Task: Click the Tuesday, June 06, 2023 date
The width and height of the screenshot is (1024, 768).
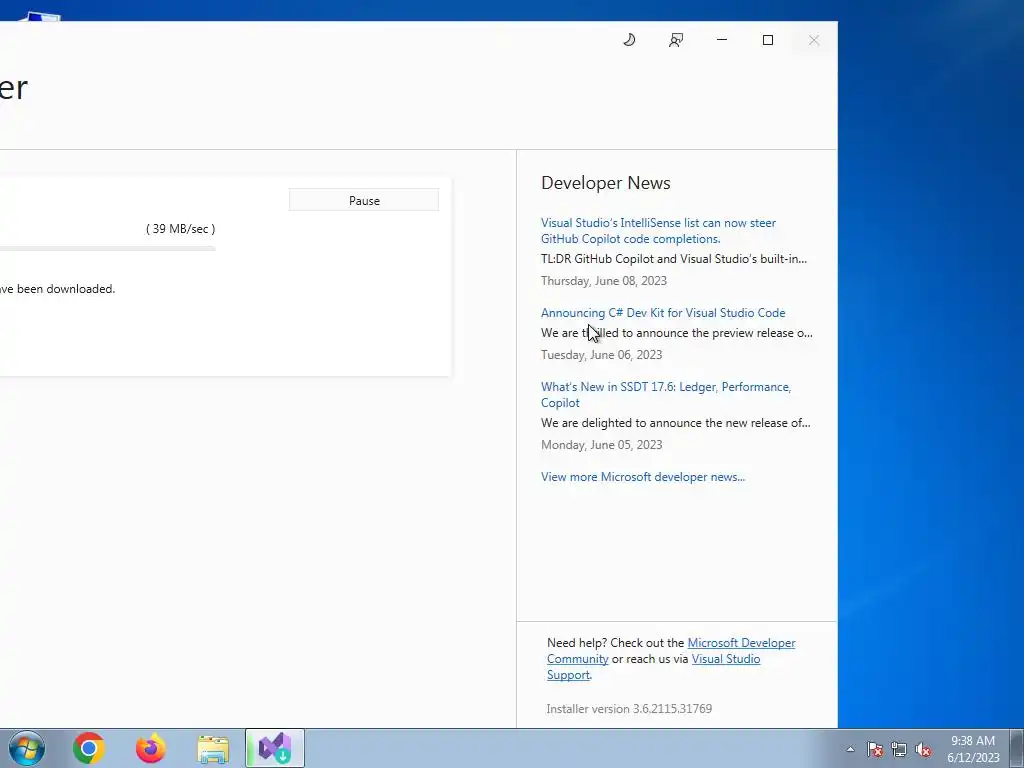Action: point(601,355)
